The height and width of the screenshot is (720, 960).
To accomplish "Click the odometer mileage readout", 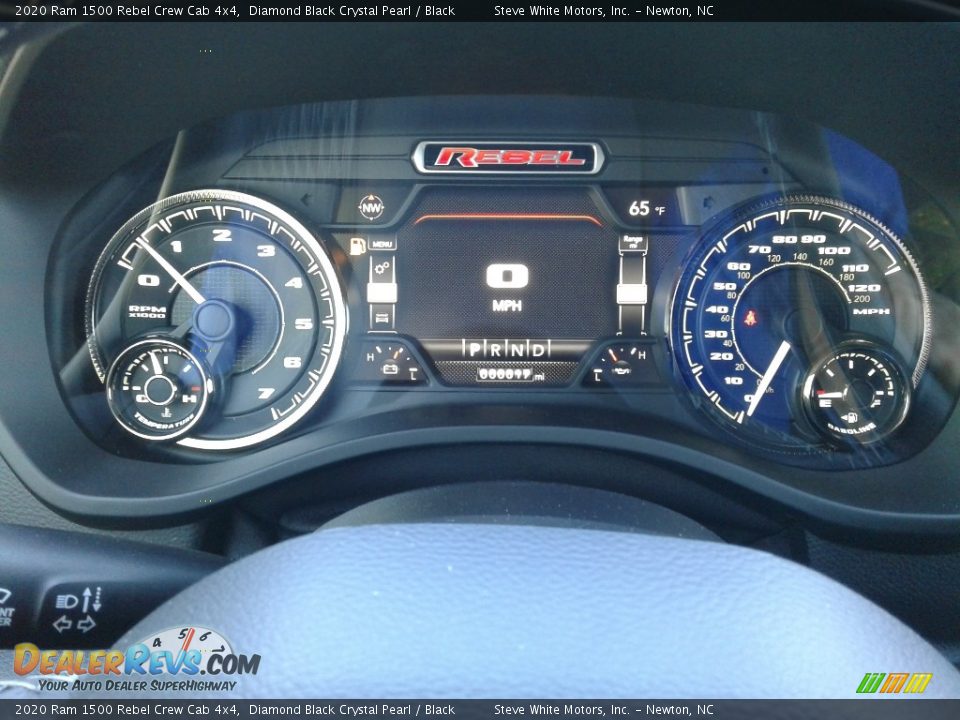I will coord(504,374).
